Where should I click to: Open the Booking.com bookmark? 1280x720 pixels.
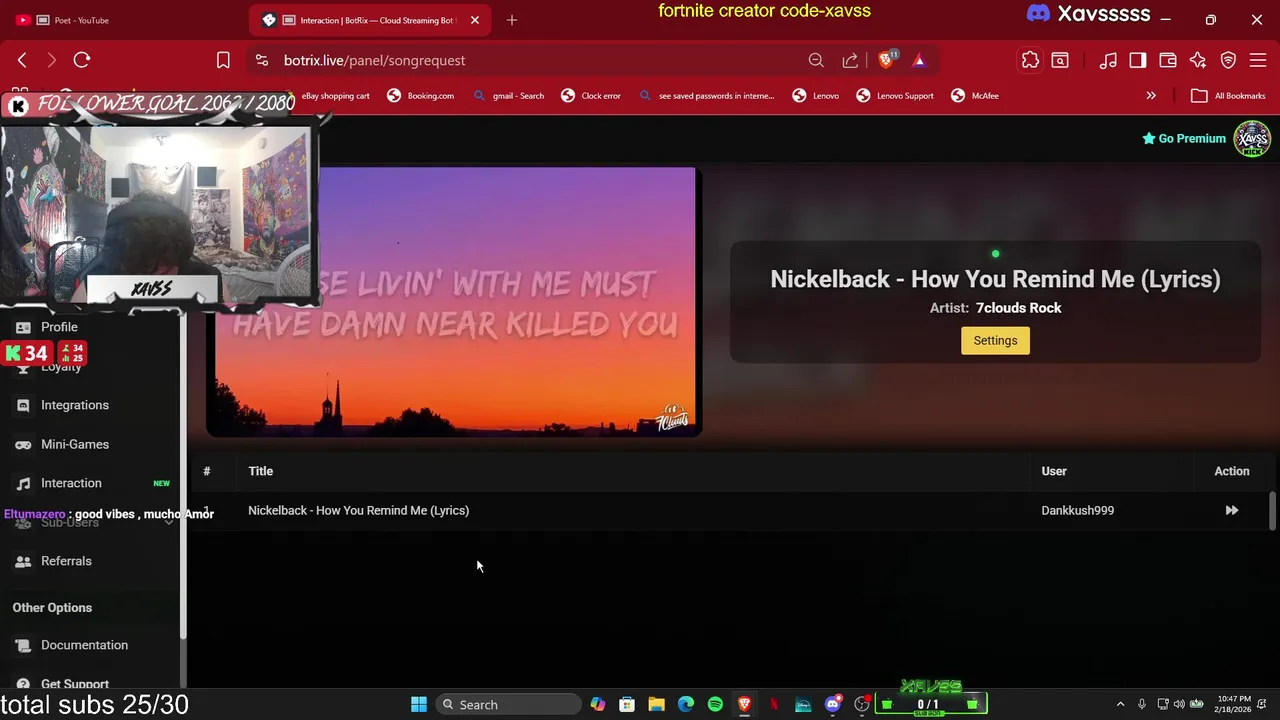click(420, 95)
